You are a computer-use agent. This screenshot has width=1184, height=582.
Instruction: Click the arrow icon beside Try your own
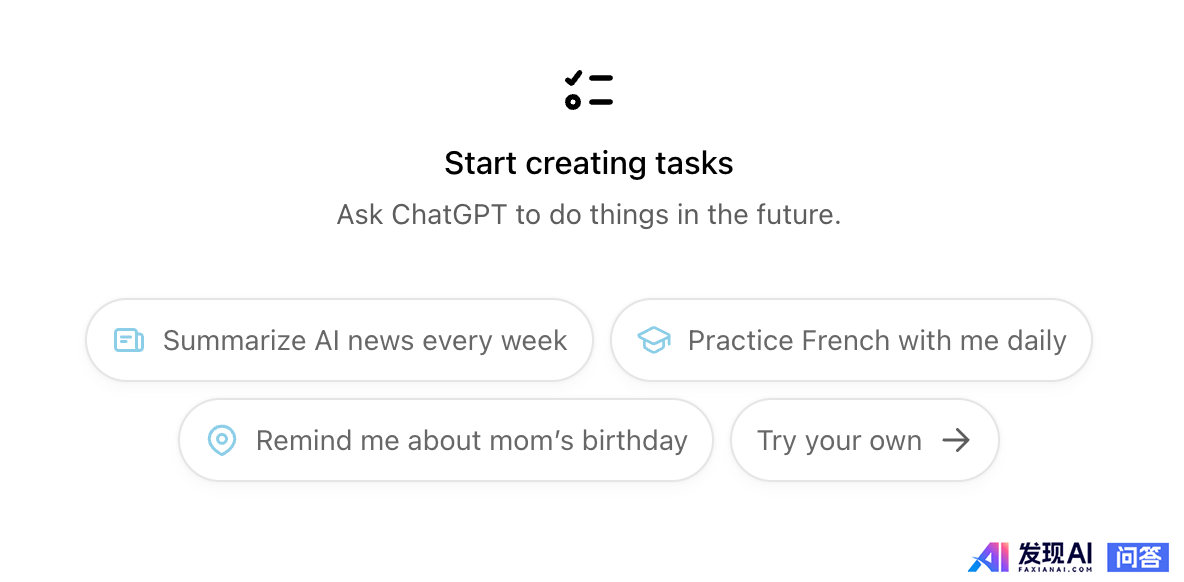[956, 440]
